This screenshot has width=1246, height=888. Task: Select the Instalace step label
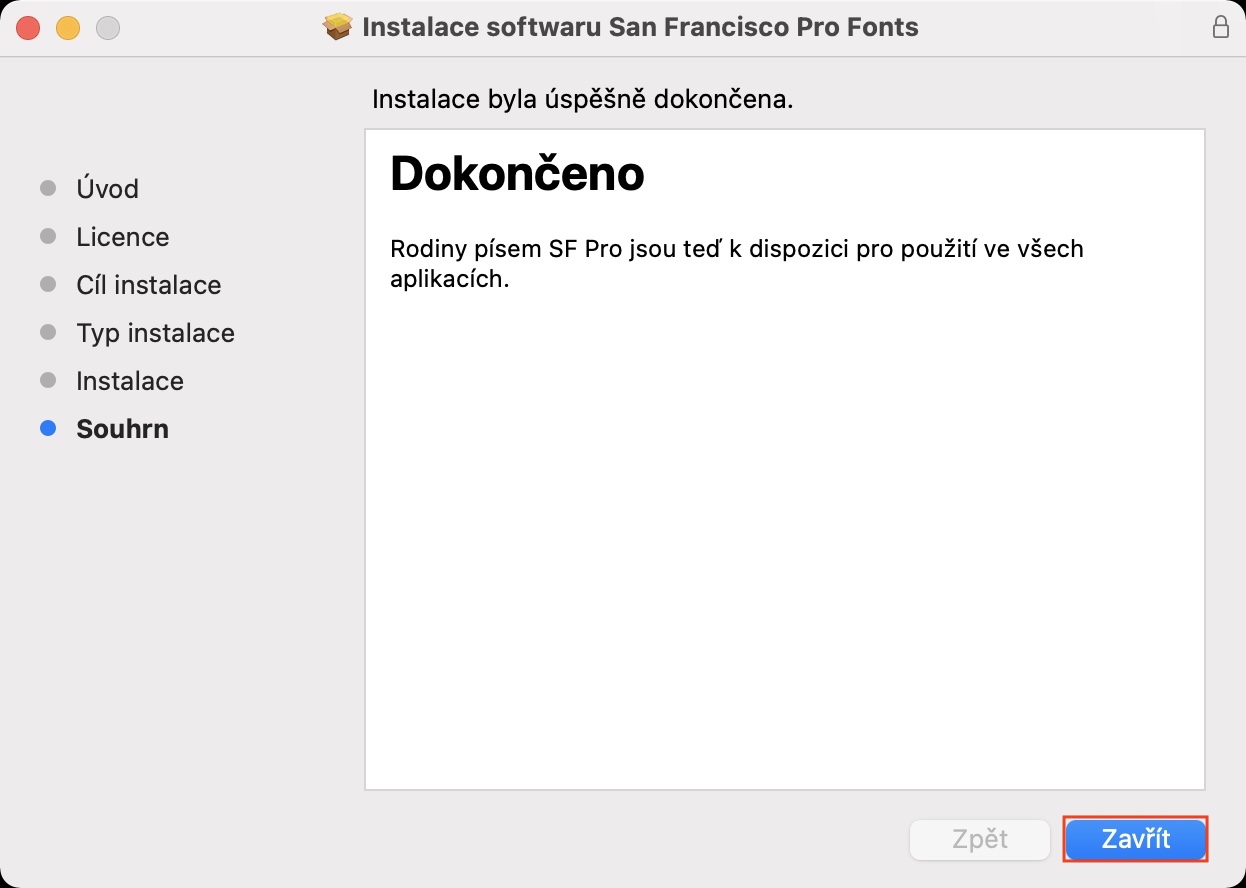point(130,381)
